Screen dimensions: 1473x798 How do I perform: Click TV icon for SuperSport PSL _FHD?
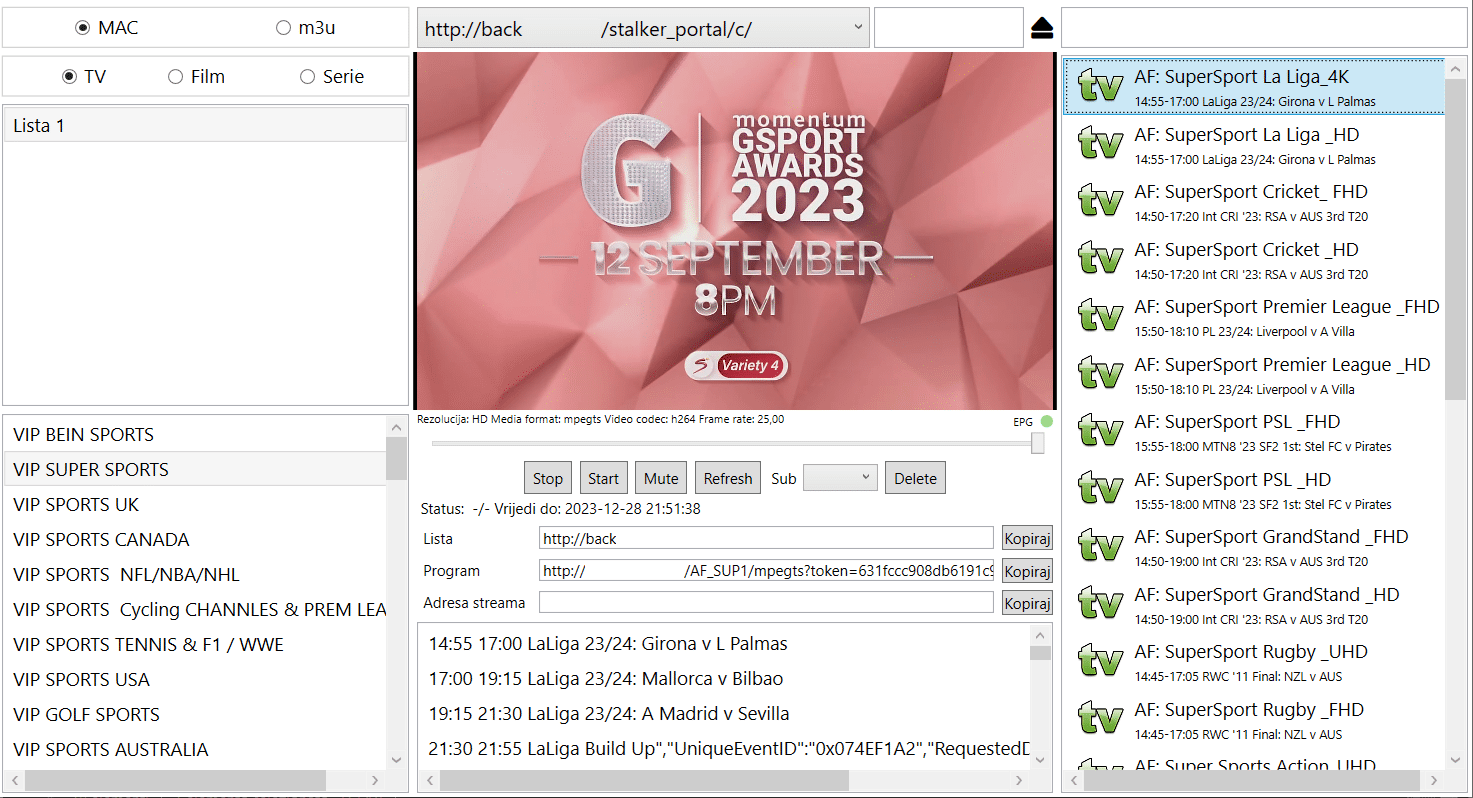(1101, 432)
